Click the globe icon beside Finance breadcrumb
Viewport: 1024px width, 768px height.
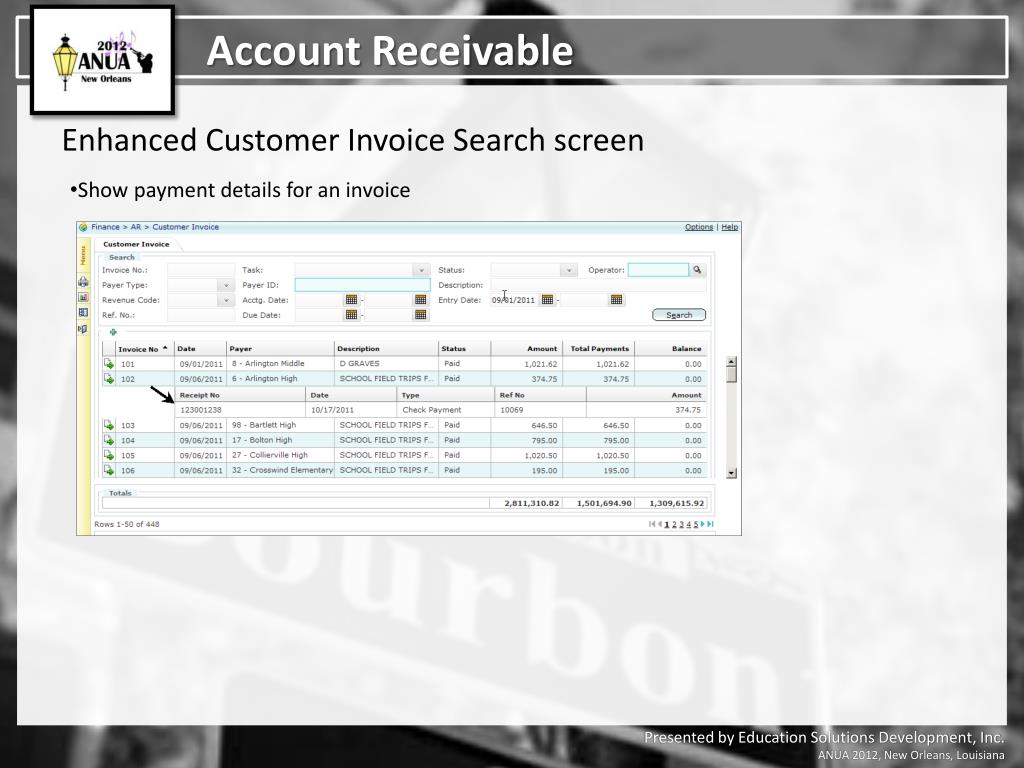pos(83,227)
